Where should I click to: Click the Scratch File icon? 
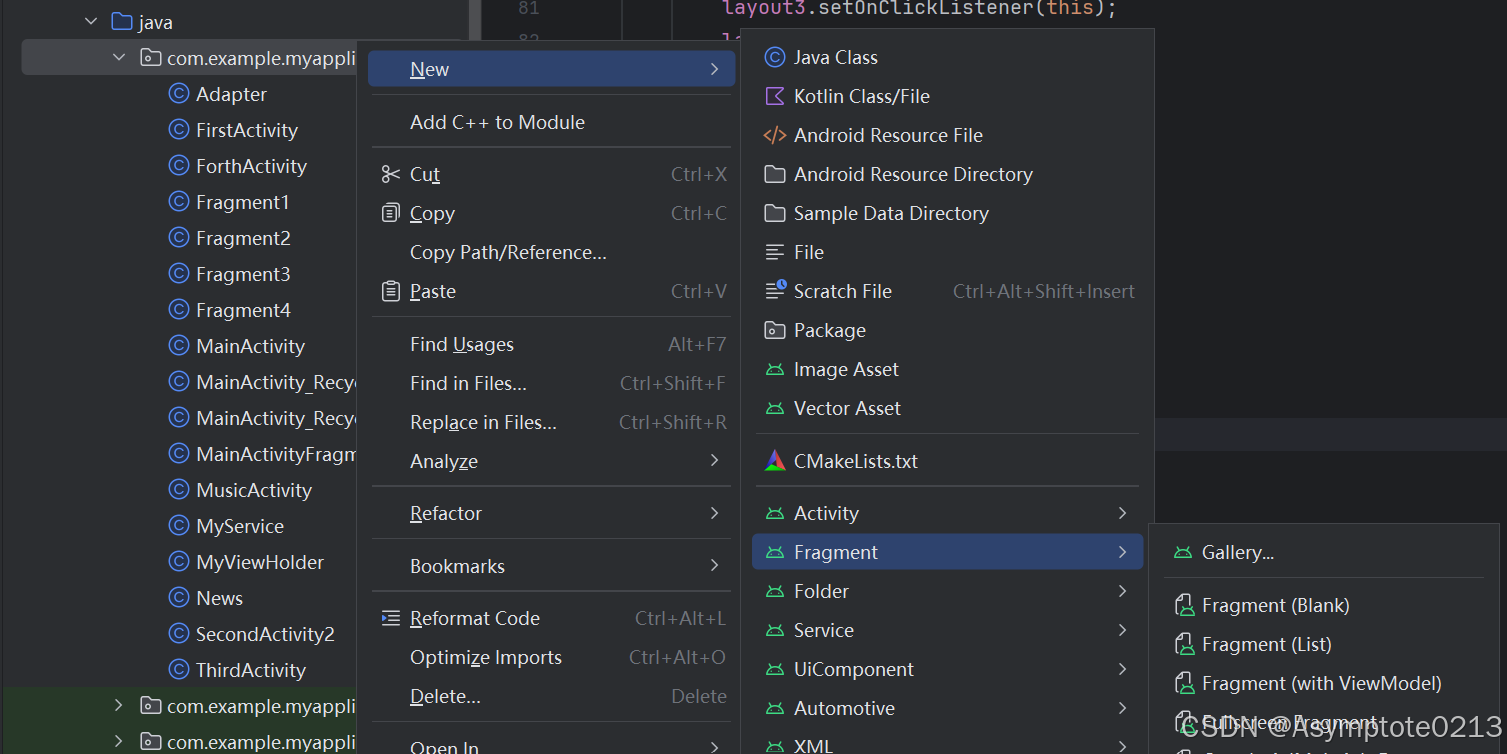(775, 291)
